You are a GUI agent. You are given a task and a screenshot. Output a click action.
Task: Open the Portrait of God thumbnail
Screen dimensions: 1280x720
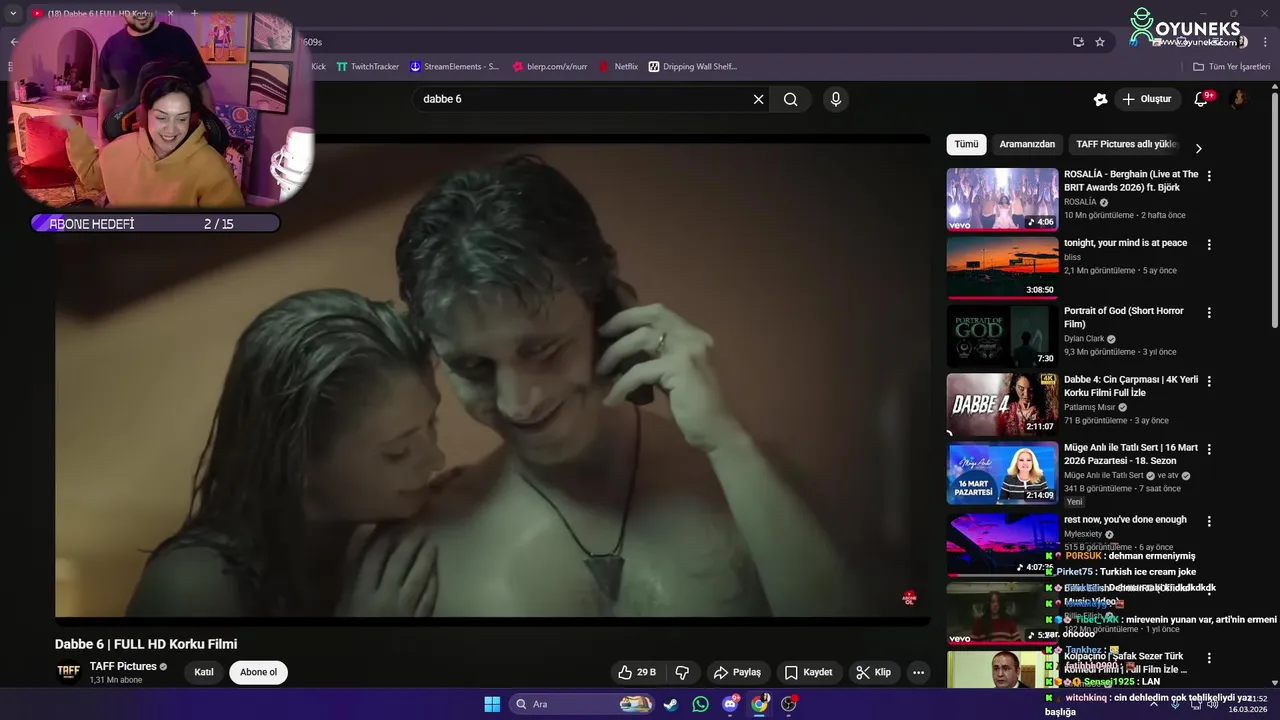click(1002, 335)
